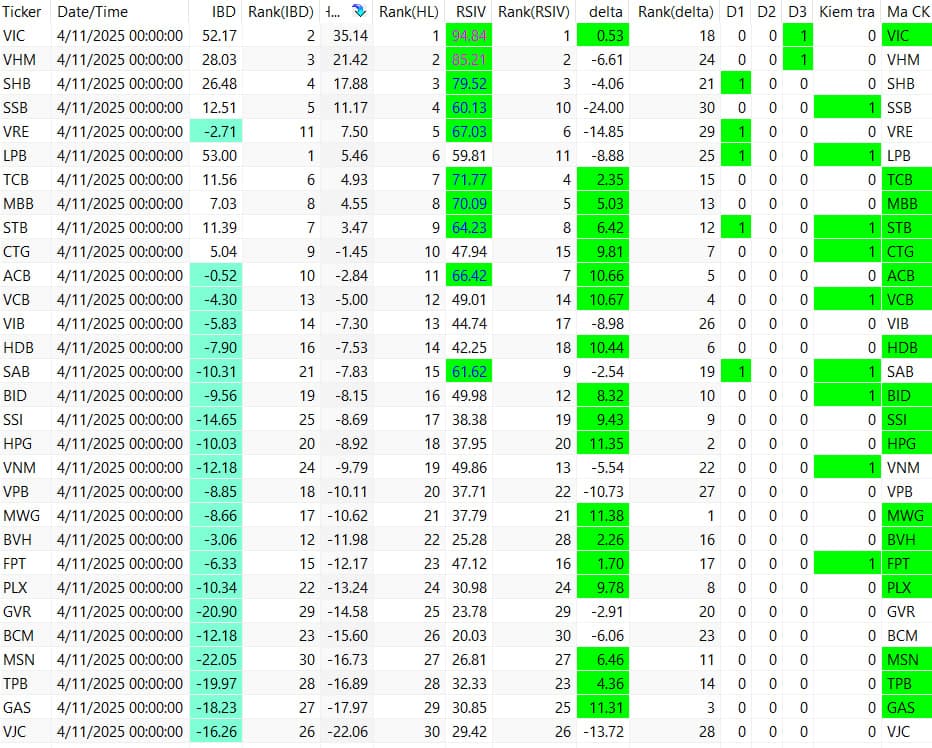Image resolution: width=932 pixels, height=748 pixels.
Task: Click the D3 column header
Action: coord(797,11)
